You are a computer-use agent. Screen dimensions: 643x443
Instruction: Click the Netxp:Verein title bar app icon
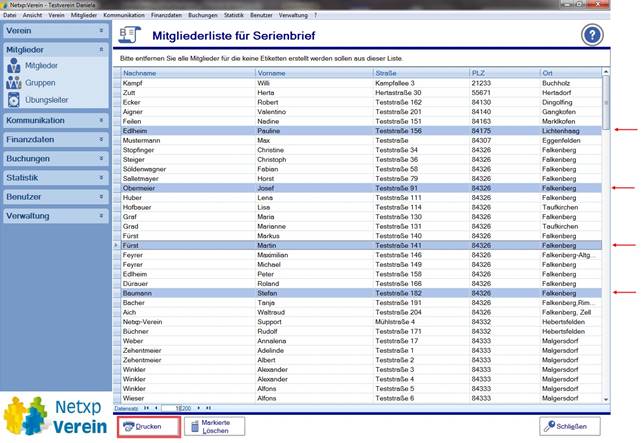pos(5,5)
